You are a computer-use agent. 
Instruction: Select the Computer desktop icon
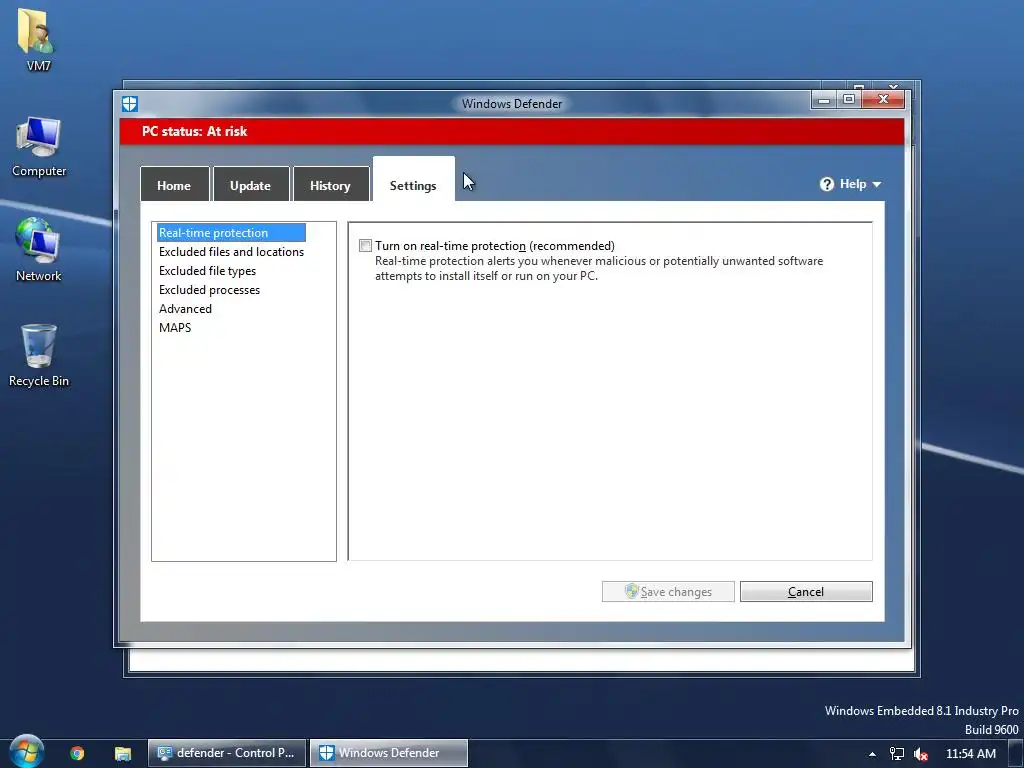tap(39, 147)
